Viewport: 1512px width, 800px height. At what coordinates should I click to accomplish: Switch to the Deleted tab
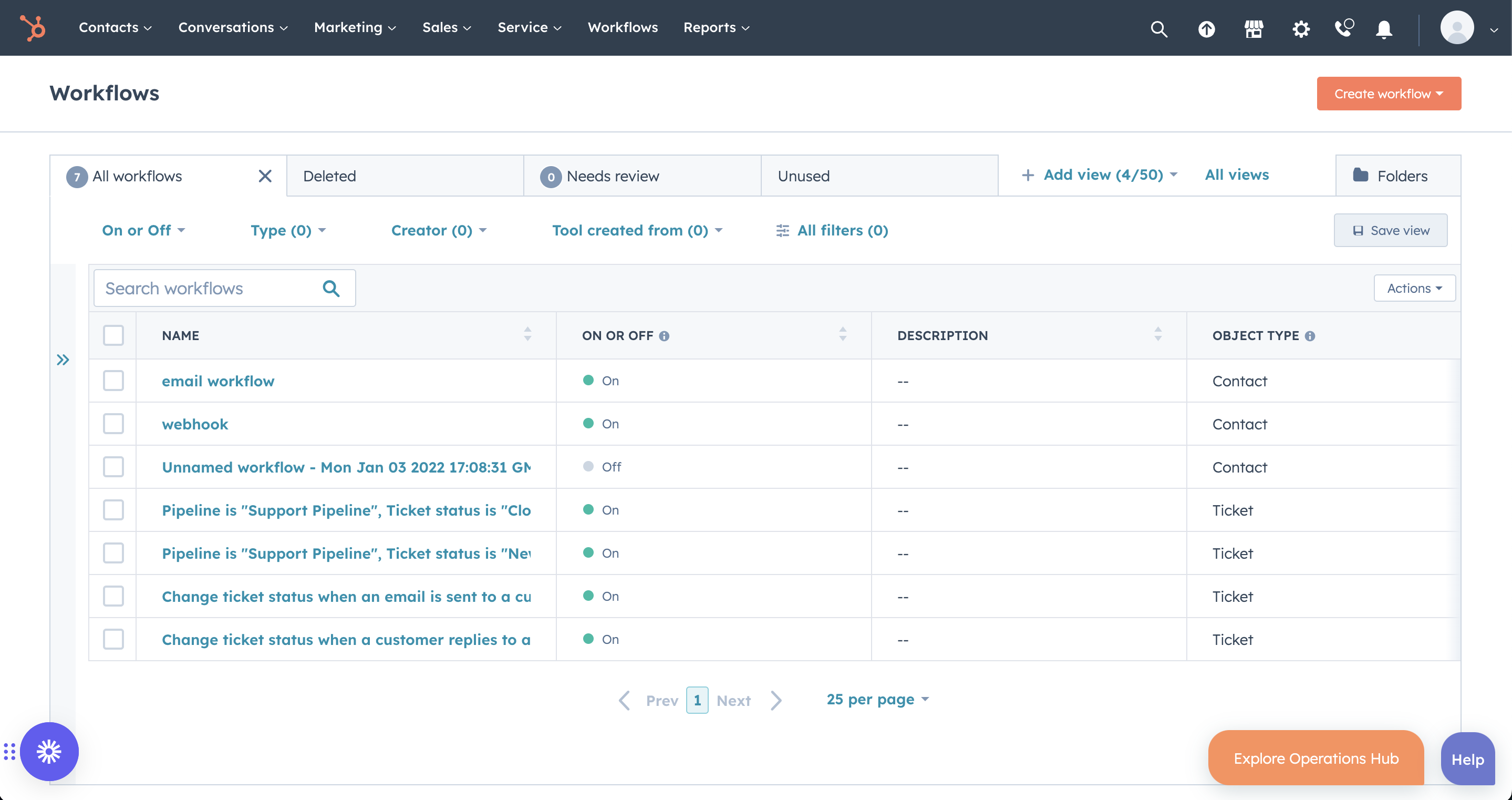click(x=329, y=176)
